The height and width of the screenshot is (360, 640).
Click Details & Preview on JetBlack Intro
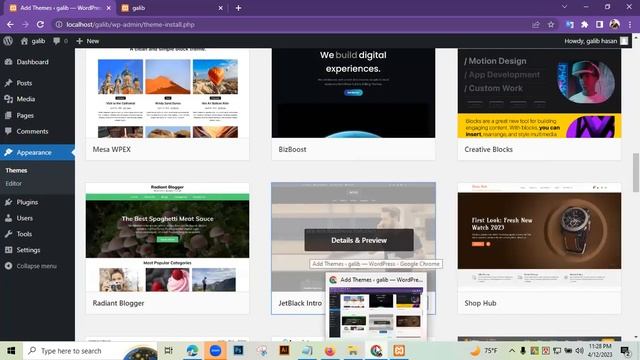(359, 240)
